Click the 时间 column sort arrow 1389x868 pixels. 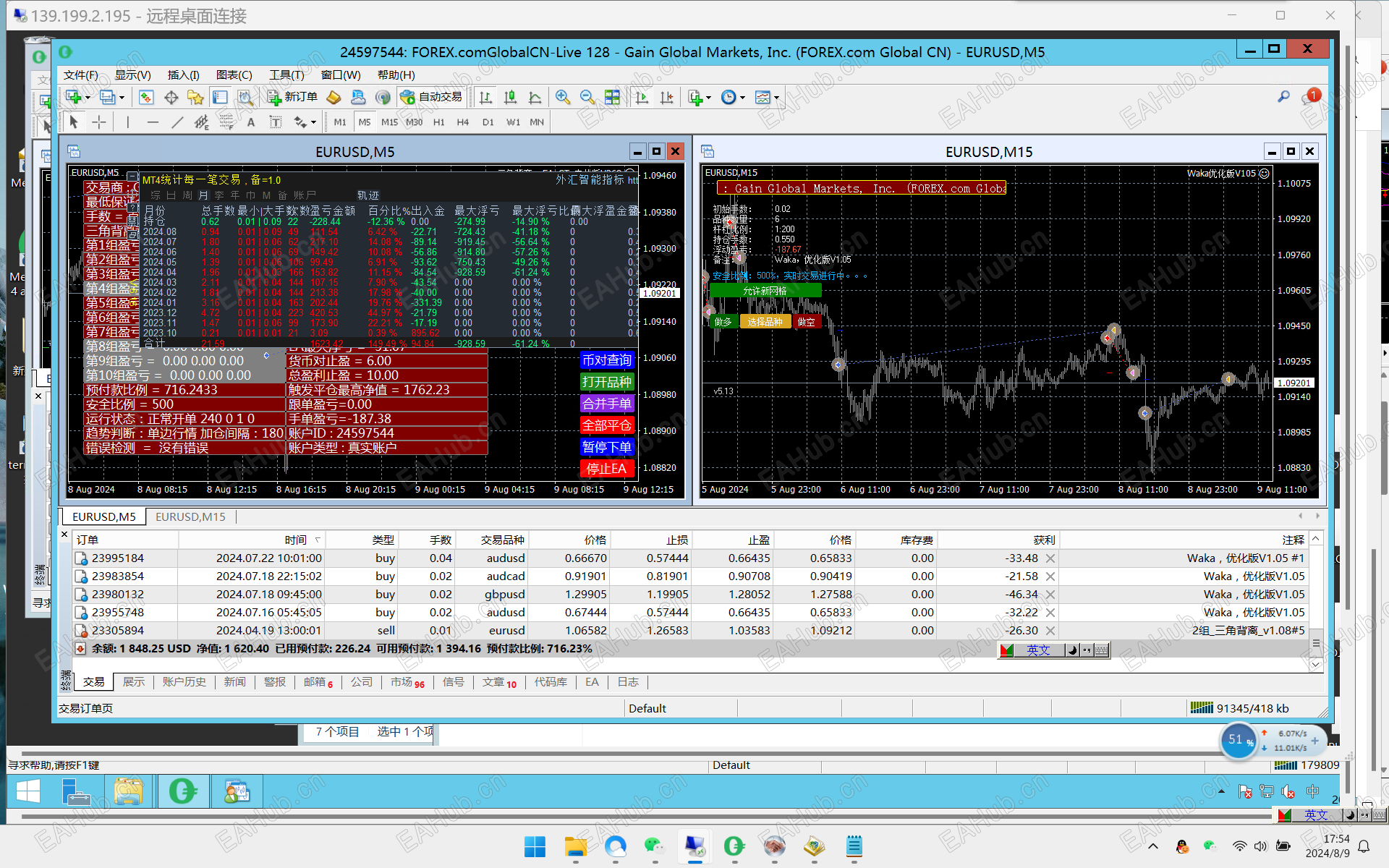click(x=318, y=540)
